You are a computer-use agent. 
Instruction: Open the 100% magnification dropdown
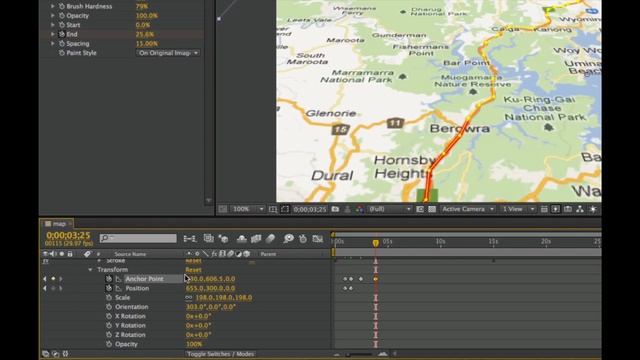(x=248, y=209)
